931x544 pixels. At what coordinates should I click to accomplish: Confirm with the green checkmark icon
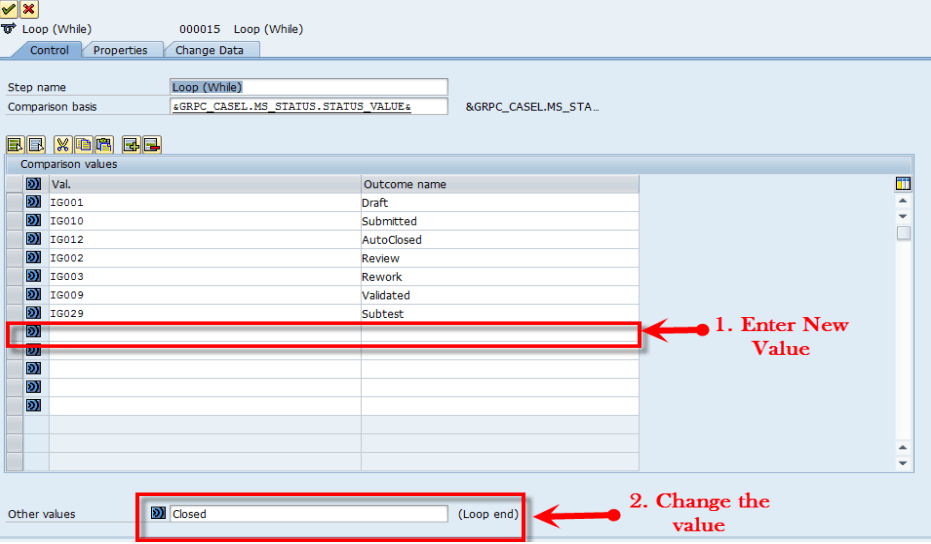tap(8, 9)
